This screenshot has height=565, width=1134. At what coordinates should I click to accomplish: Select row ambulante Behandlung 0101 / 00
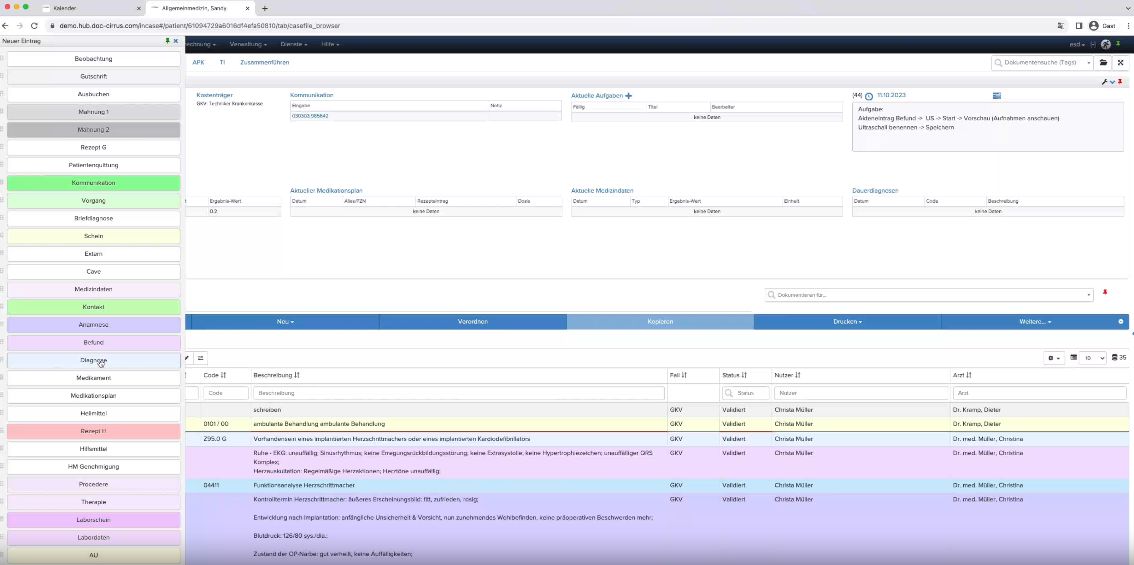[657, 424]
